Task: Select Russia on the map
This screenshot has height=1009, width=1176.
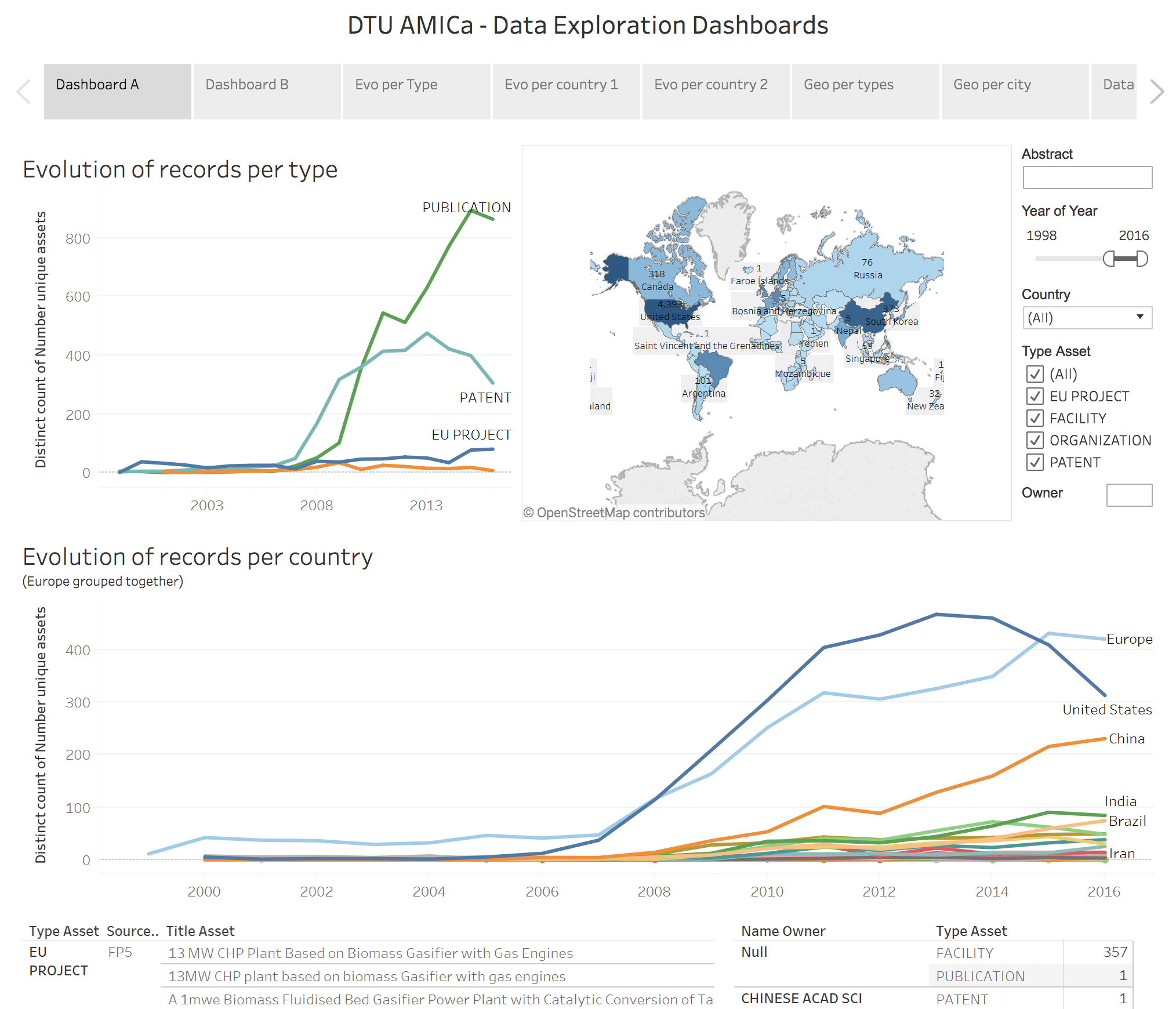Action: click(868, 269)
